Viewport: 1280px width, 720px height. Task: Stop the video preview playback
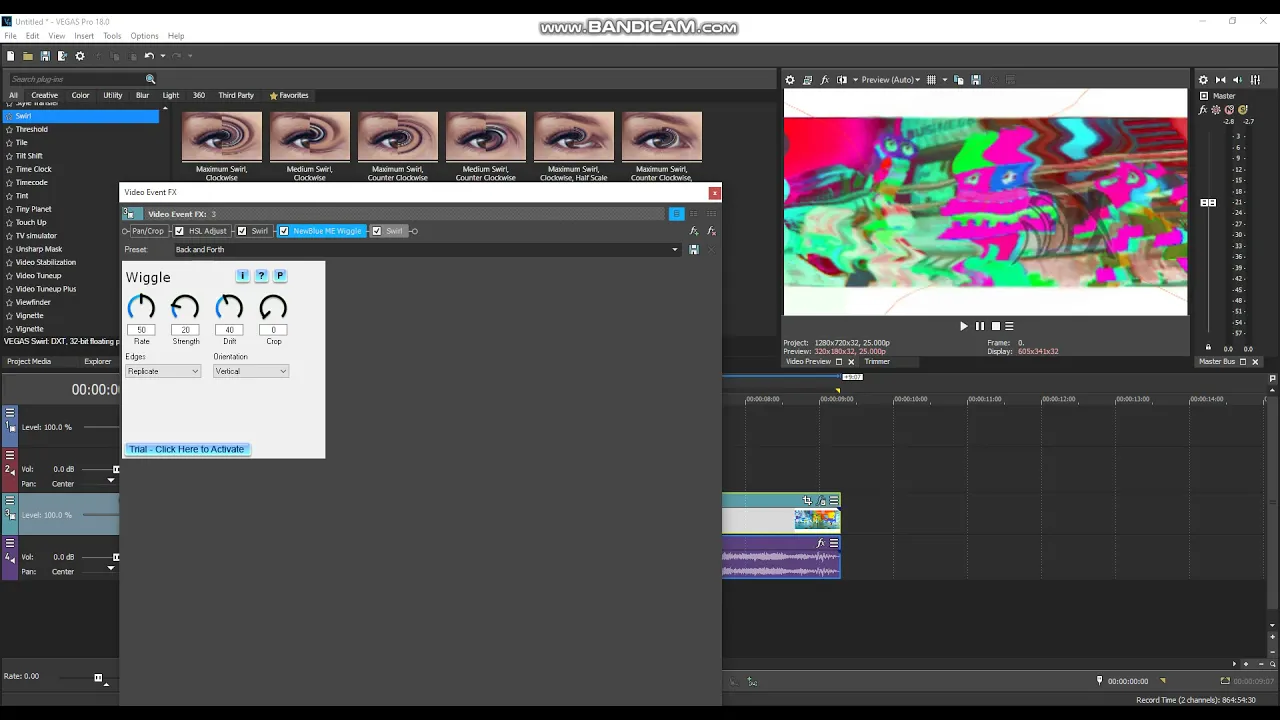(x=995, y=326)
